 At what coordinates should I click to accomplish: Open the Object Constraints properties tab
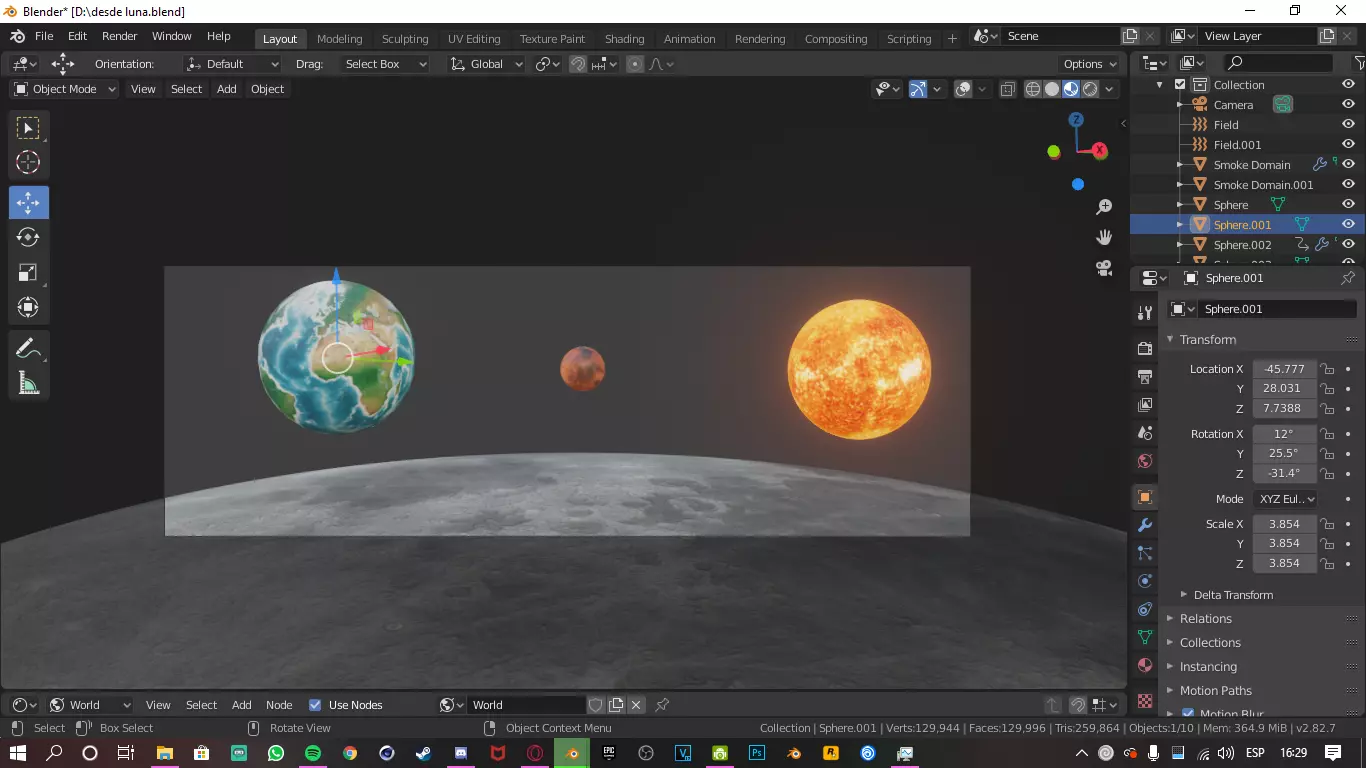[1145, 609]
